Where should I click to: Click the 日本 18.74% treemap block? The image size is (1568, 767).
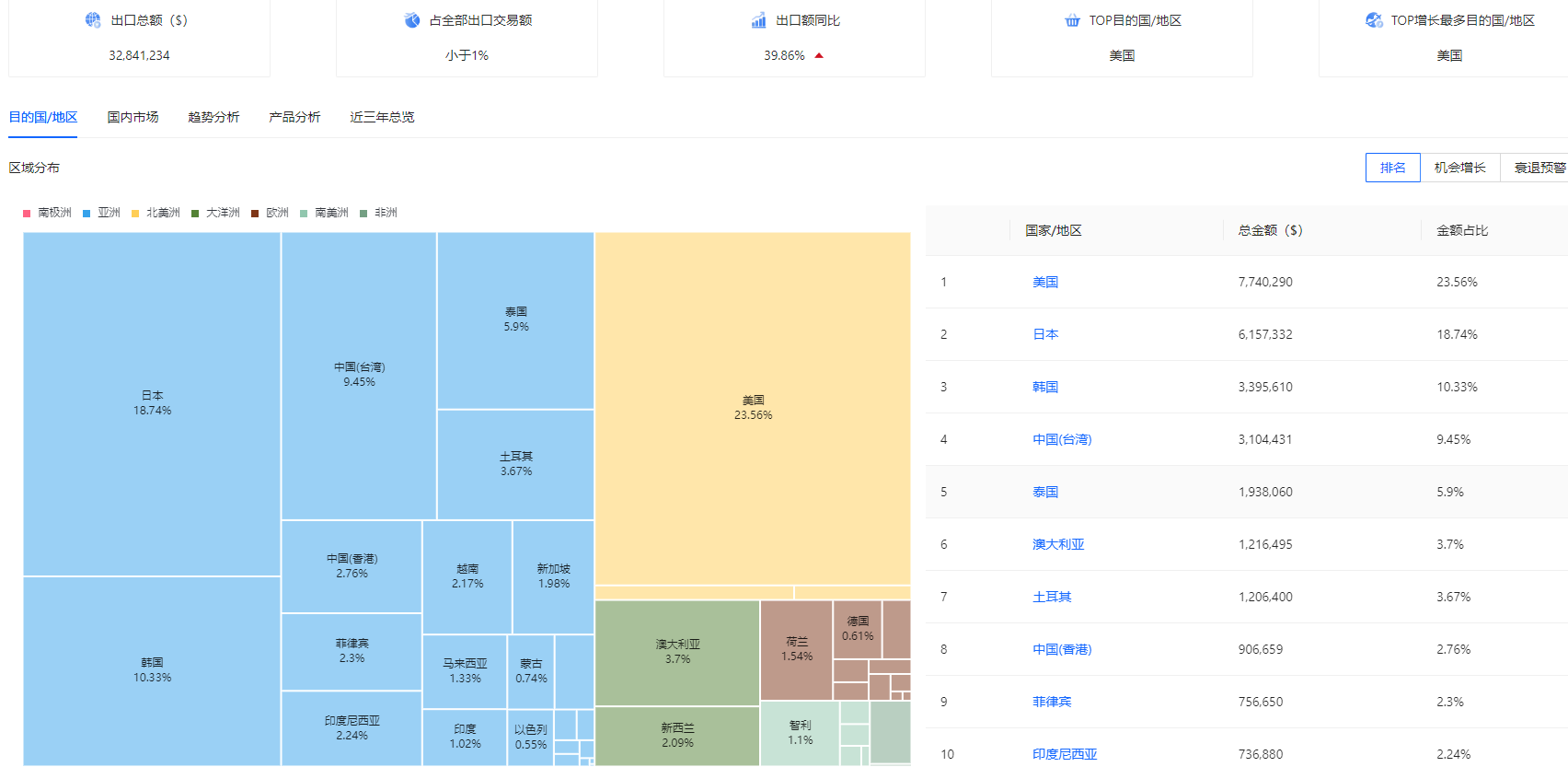click(x=152, y=403)
